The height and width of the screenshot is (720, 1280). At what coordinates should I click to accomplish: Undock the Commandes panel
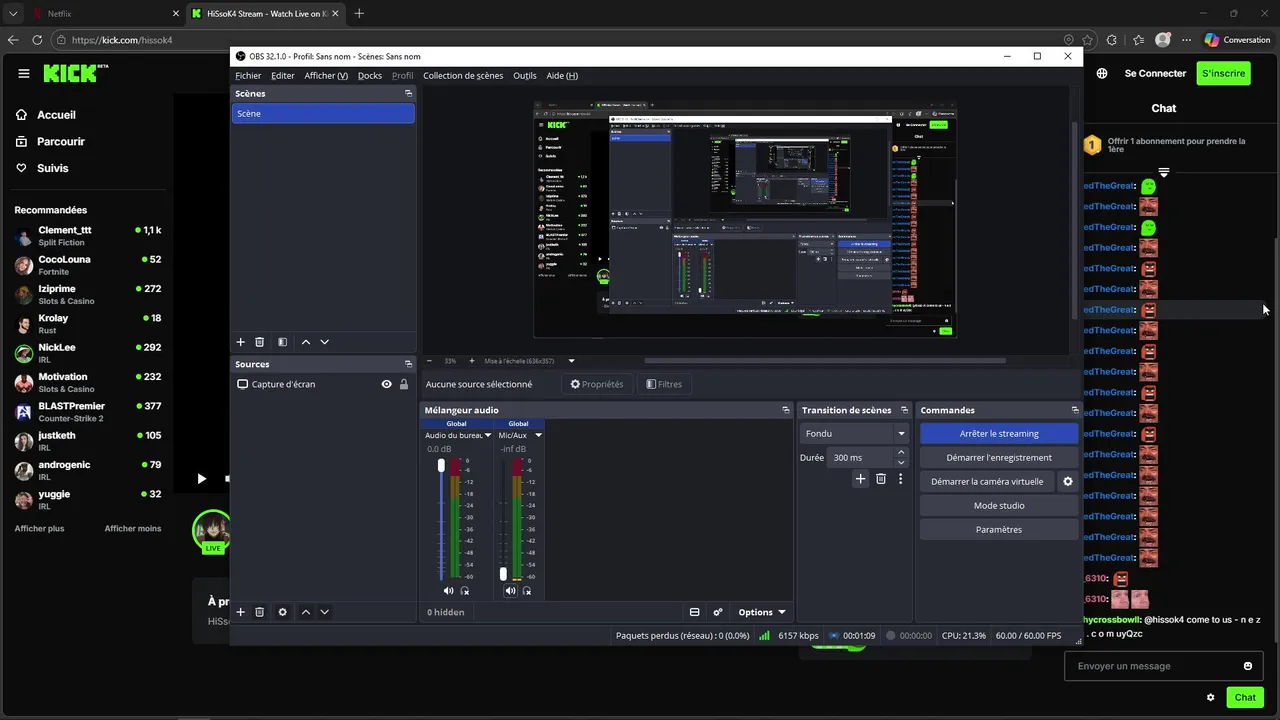point(1075,410)
